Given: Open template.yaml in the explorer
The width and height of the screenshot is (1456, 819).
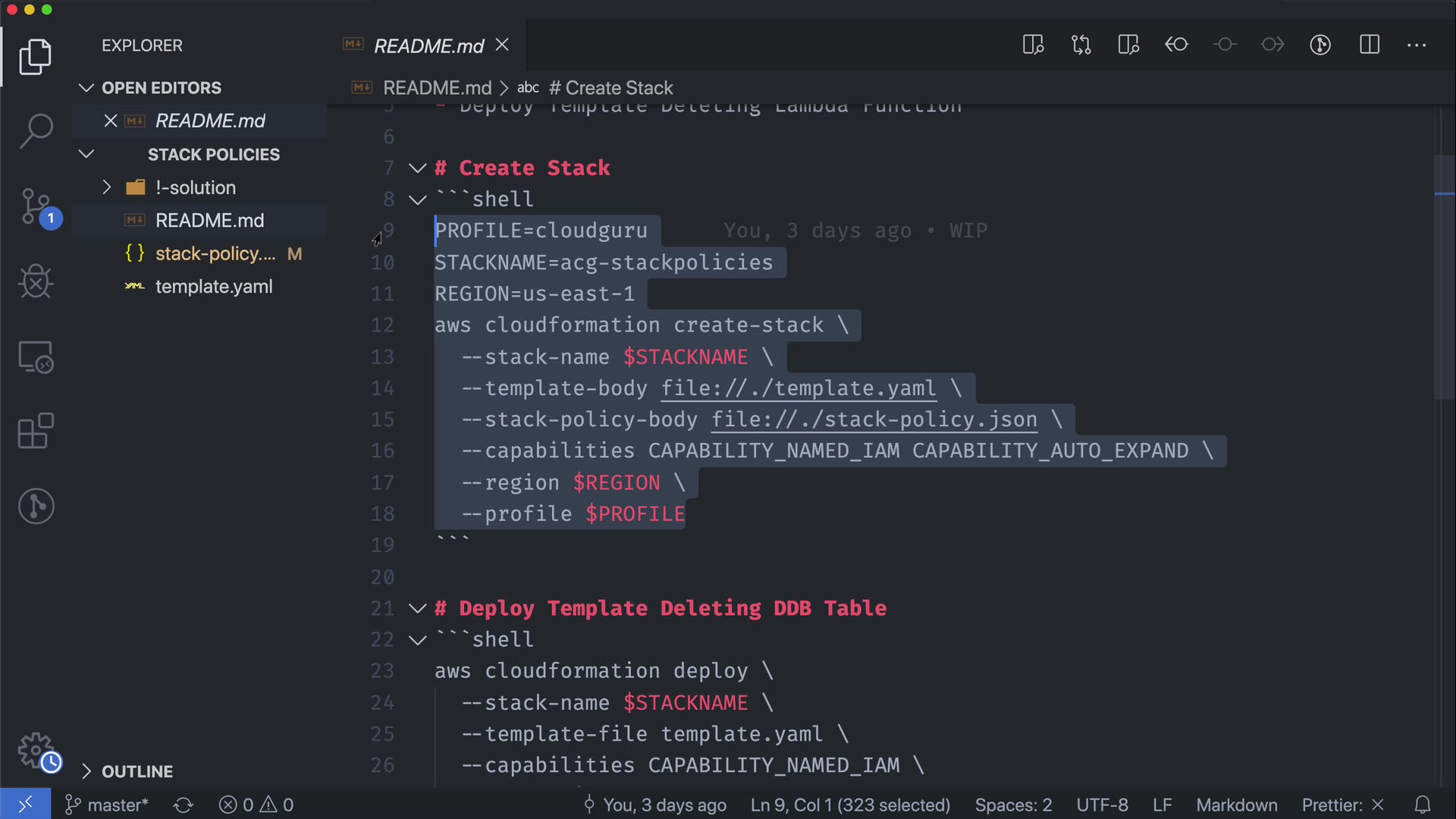Looking at the screenshot, I should (x=214, y=287).
